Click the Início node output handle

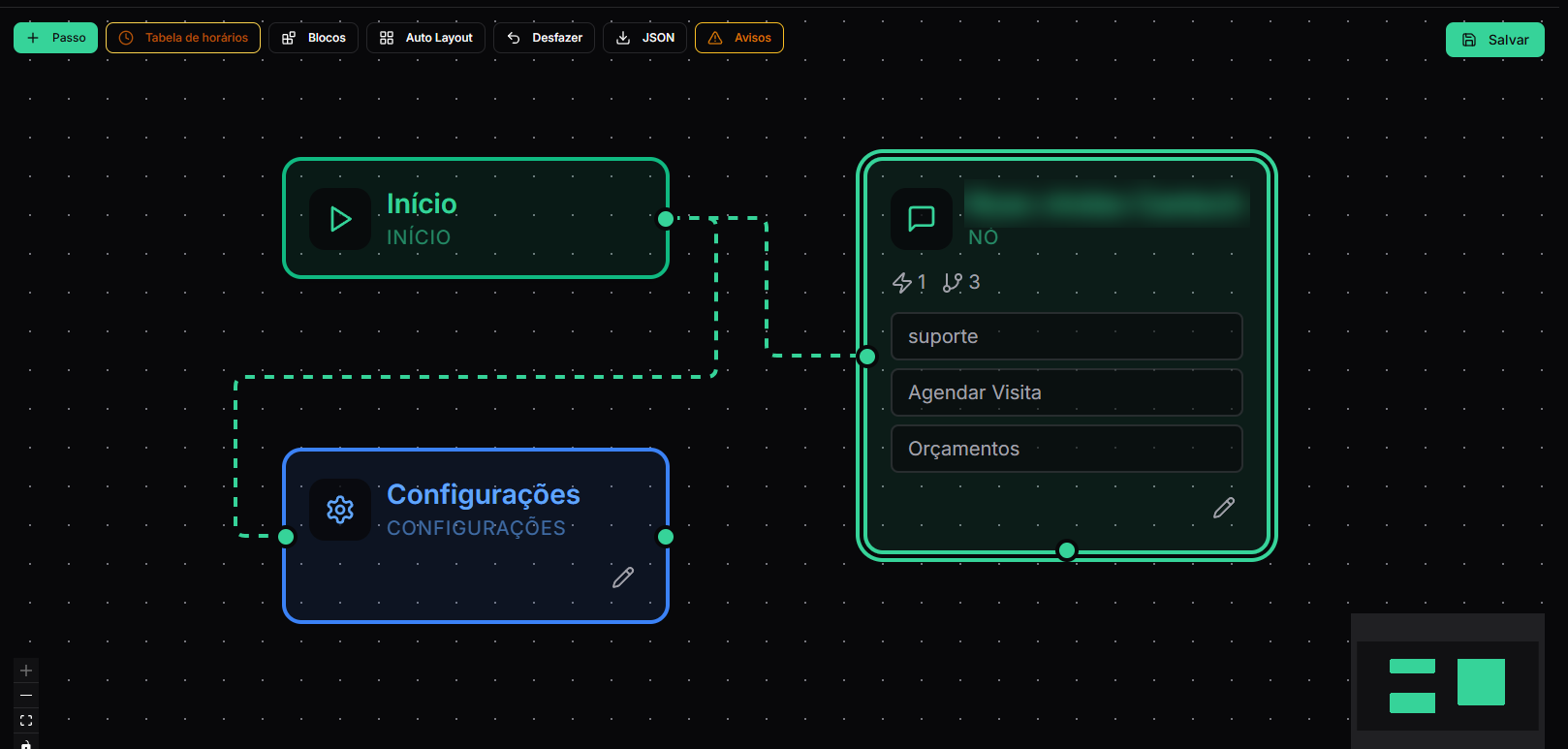click(x=666, y=219)
